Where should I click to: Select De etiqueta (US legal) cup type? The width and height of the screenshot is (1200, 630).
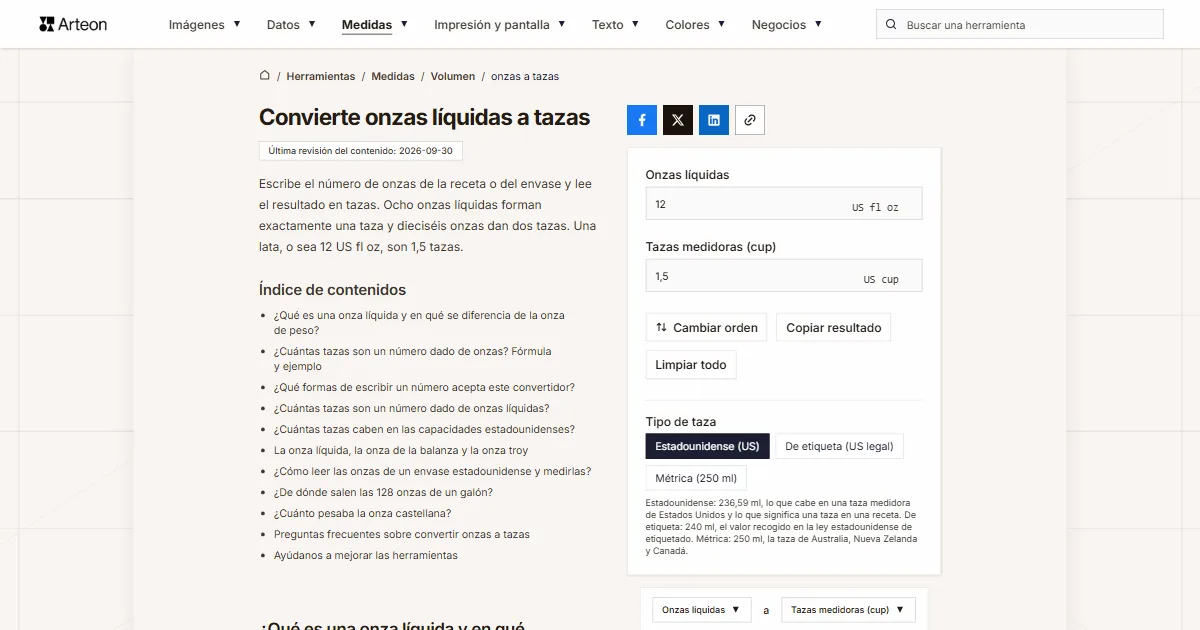[840, 446]
